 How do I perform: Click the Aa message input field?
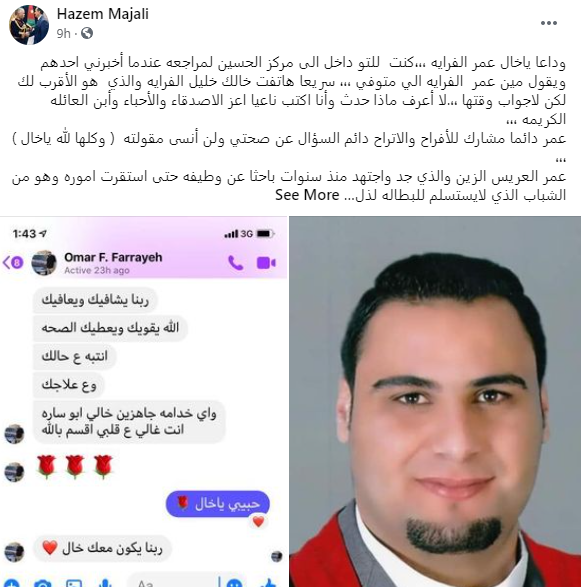174,582
